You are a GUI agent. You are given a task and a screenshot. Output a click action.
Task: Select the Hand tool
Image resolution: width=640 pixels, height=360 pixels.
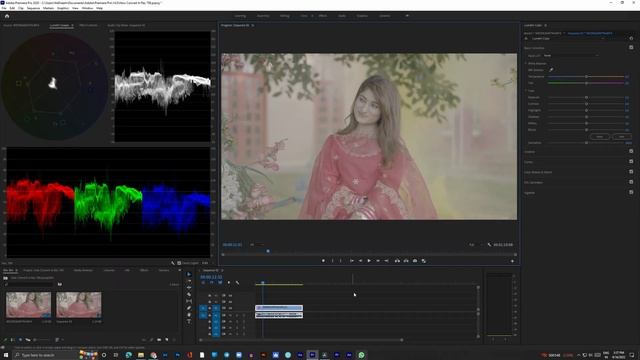(x=189, y=315)
